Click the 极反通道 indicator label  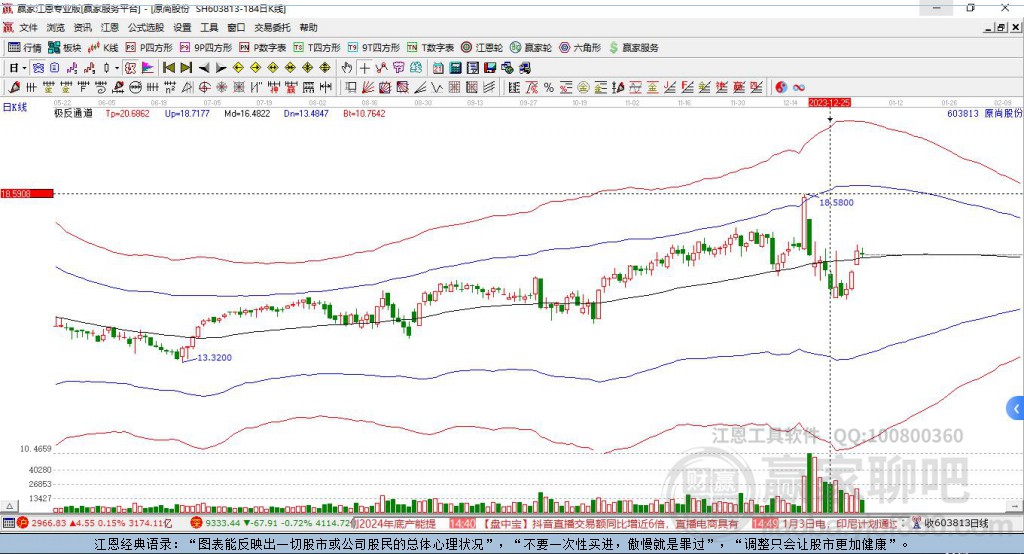pyautogui.click(x=73, y=114)
